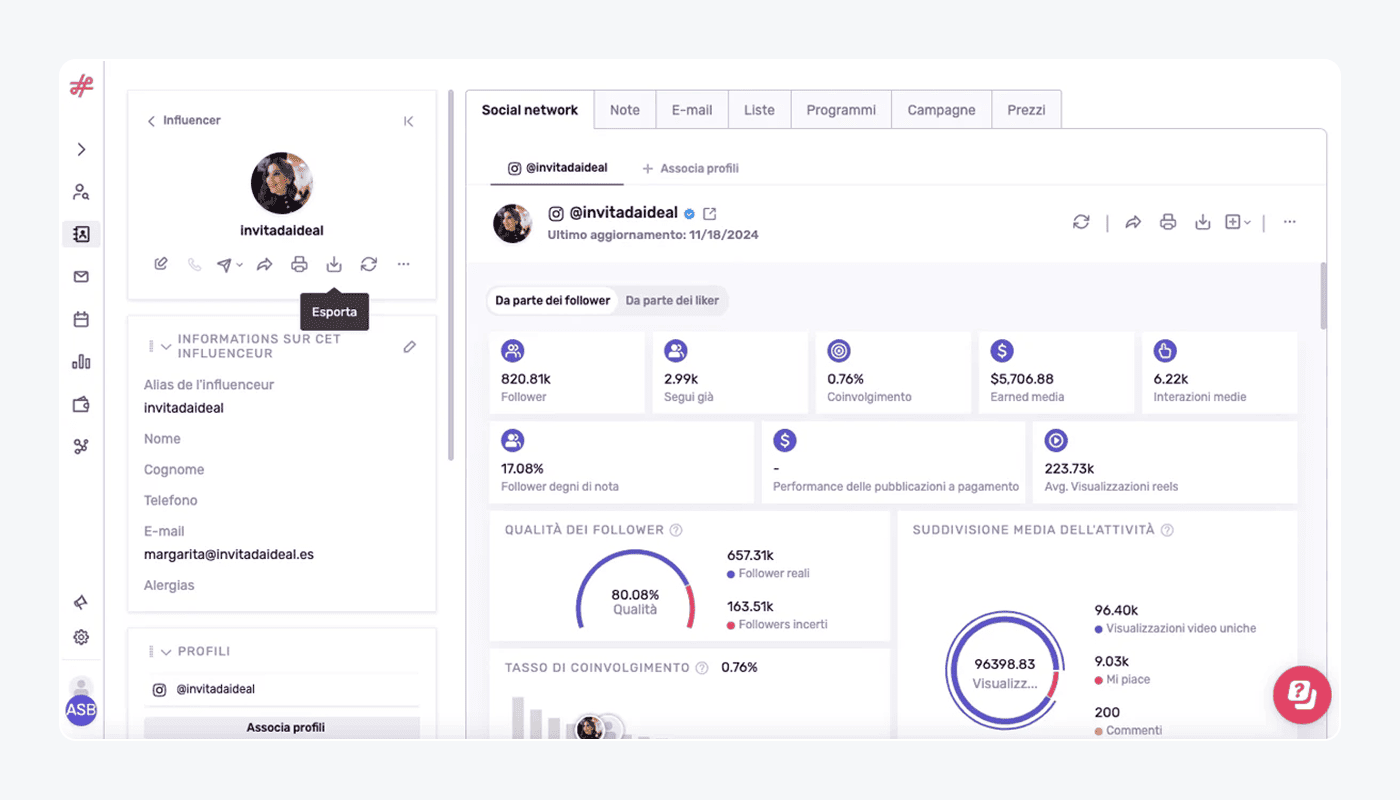
Task: Switch to the Campagne tab
Action: click(941, 110)
